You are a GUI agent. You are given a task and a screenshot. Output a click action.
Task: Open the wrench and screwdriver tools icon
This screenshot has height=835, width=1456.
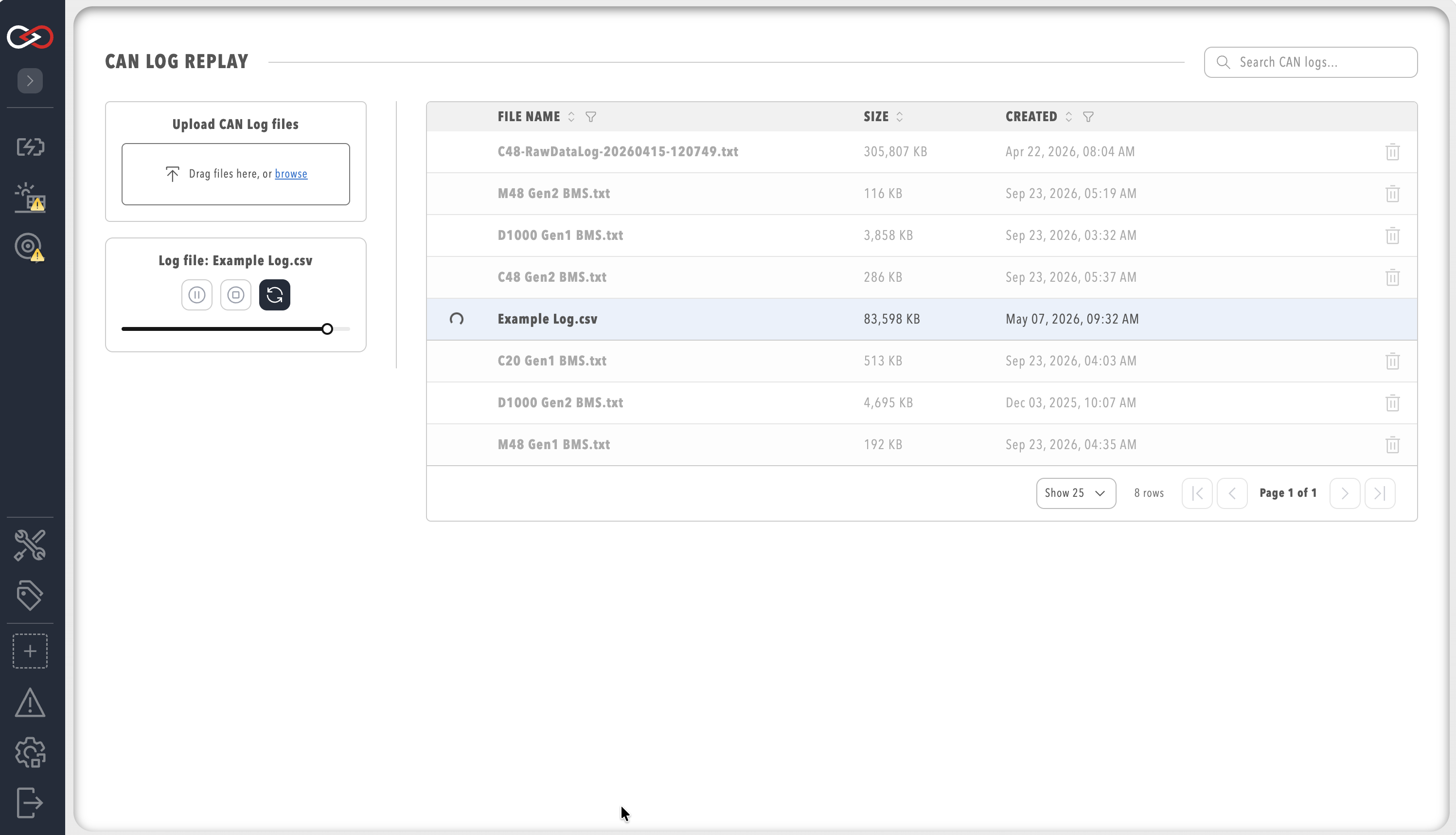pyautogui.click(x=30, y=545)
